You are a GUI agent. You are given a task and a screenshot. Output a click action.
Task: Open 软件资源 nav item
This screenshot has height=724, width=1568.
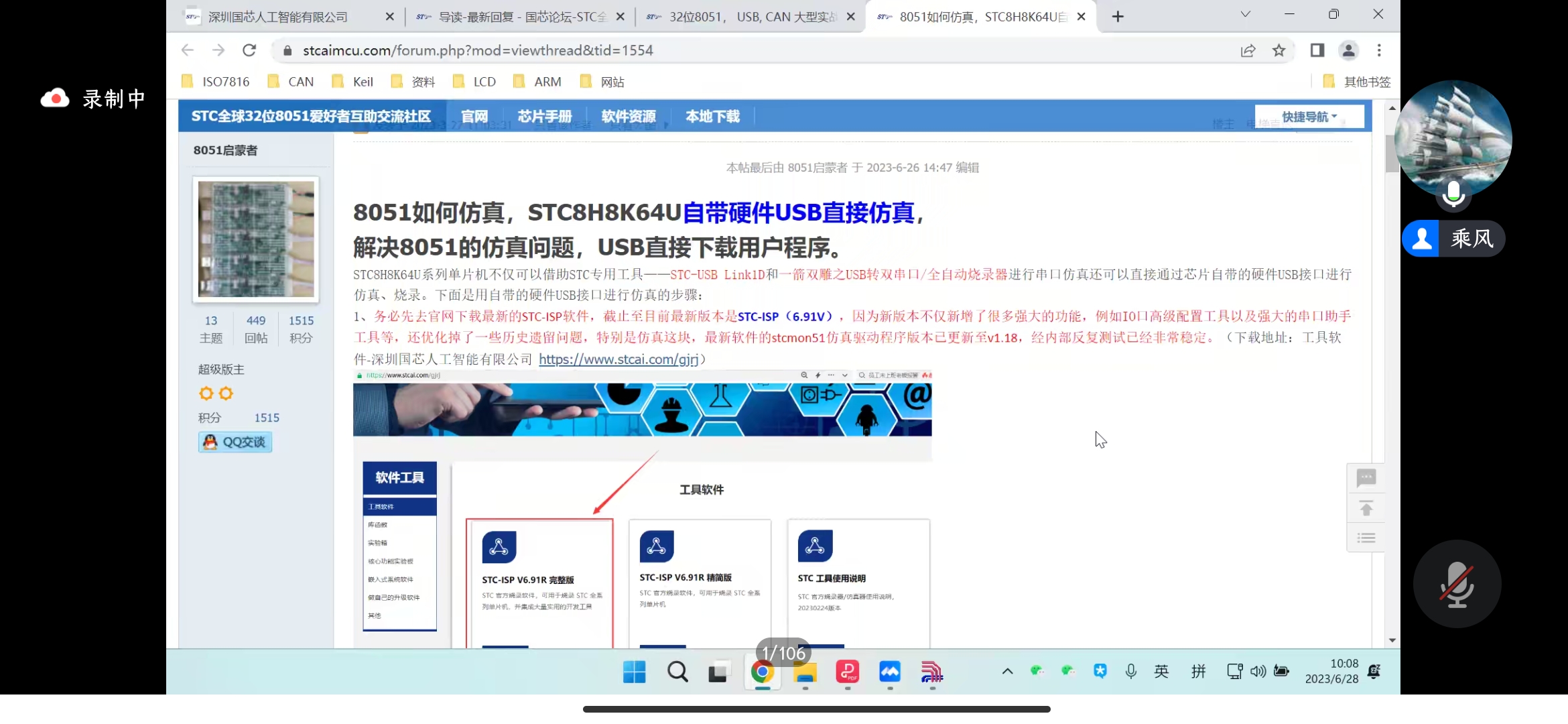pos(629,117)
